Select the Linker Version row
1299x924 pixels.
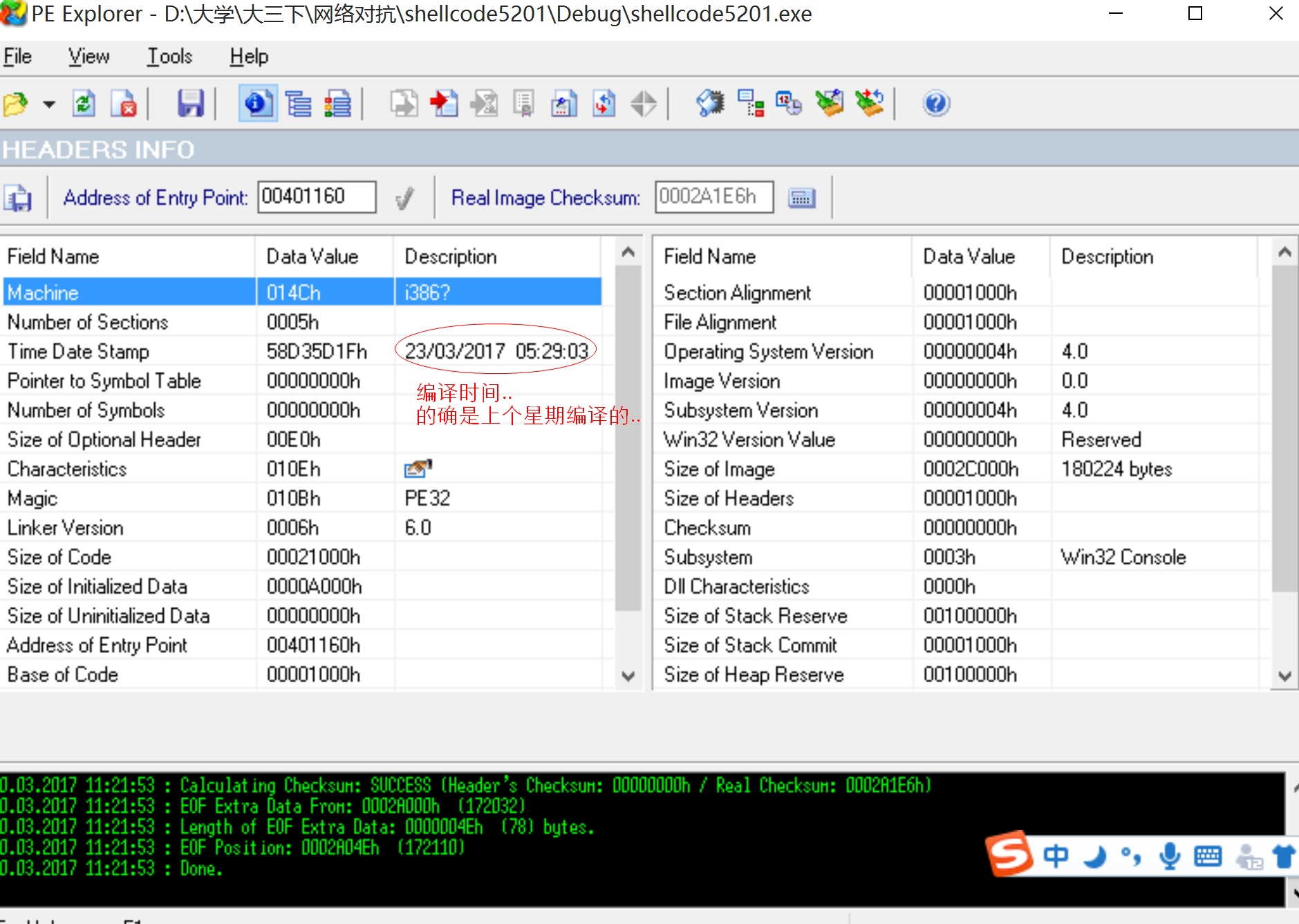point(302,527)
